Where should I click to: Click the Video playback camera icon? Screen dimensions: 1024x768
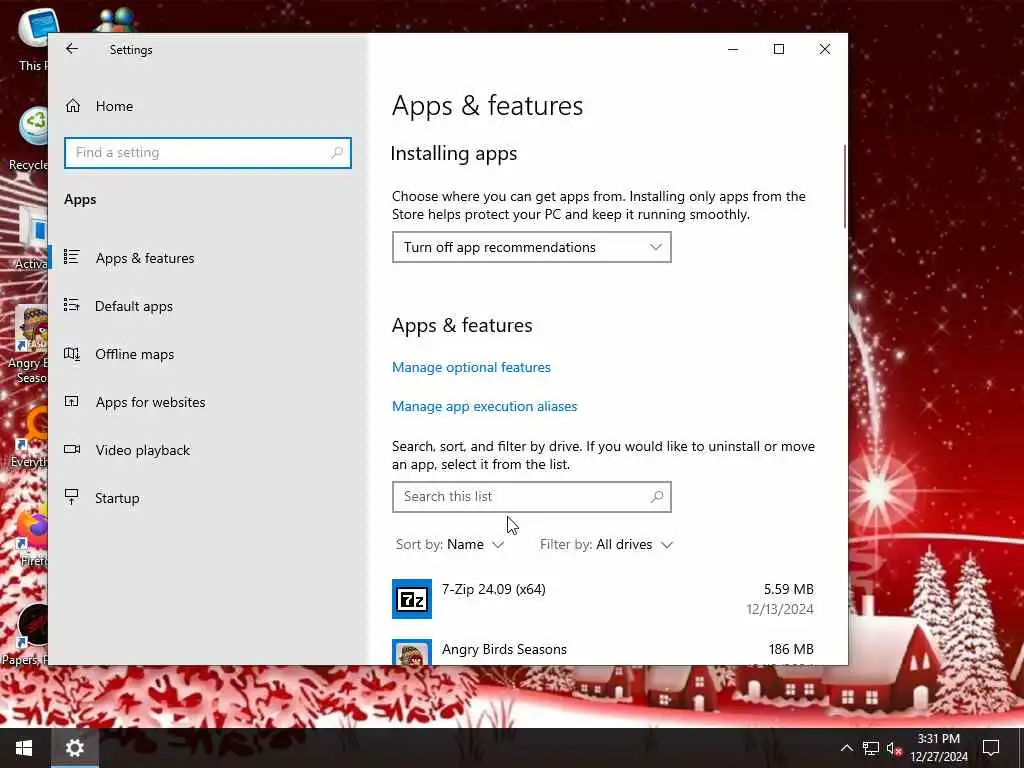(72, 449)
